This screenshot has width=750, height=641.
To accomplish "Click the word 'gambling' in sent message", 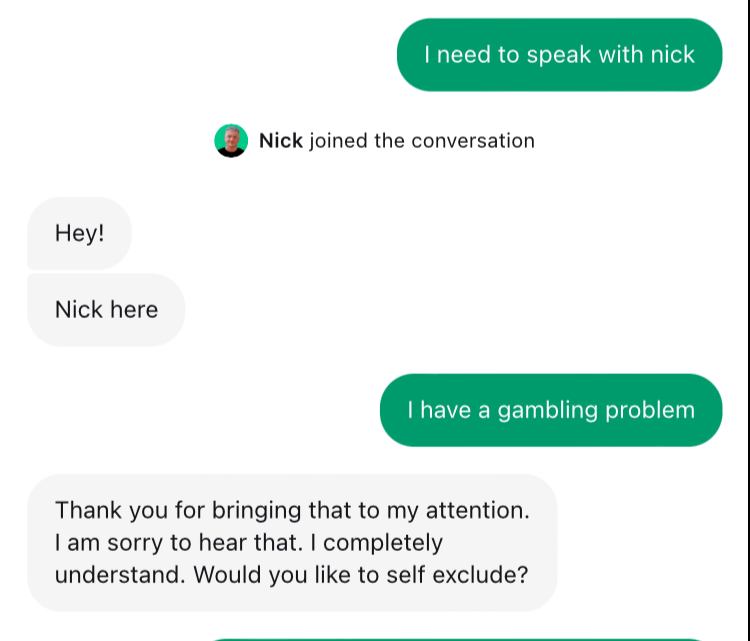I will coord(547,410).
